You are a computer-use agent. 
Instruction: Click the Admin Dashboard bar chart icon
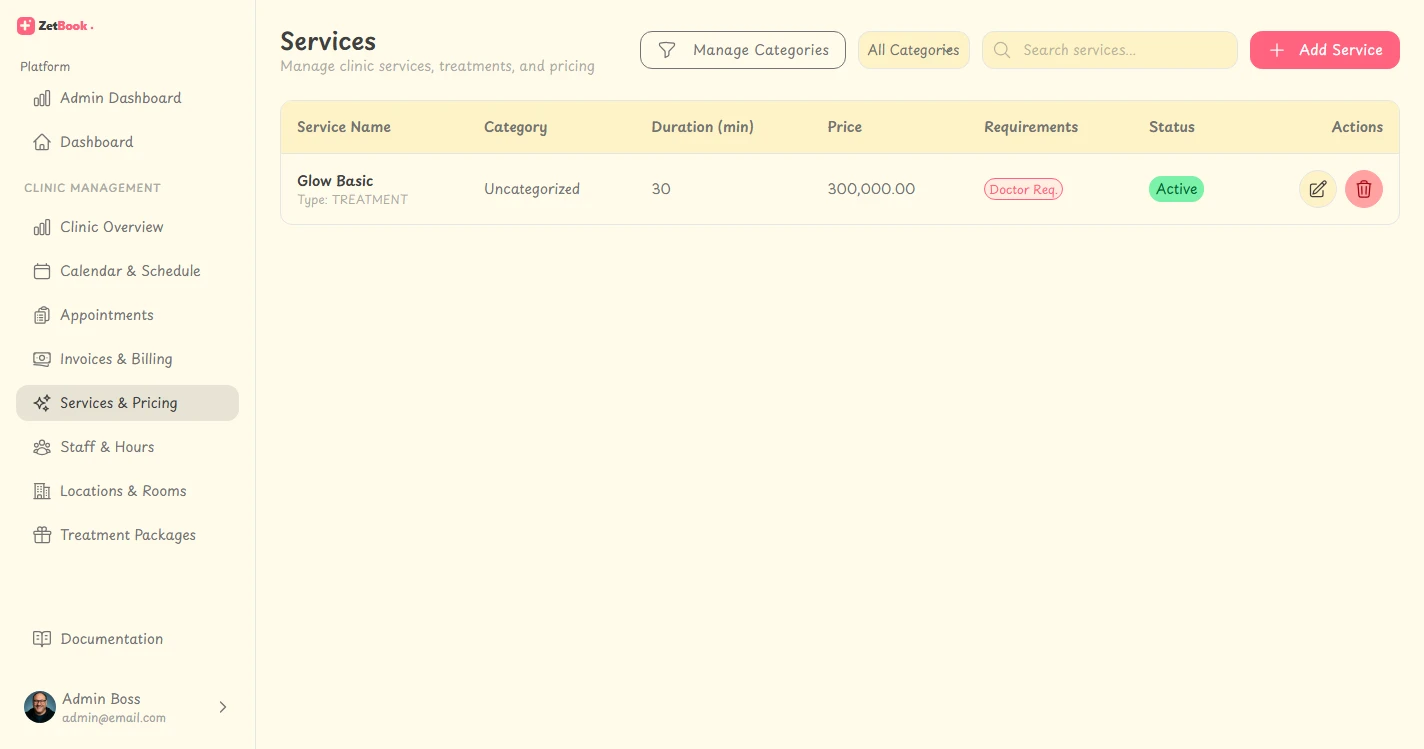coord(42,98)
